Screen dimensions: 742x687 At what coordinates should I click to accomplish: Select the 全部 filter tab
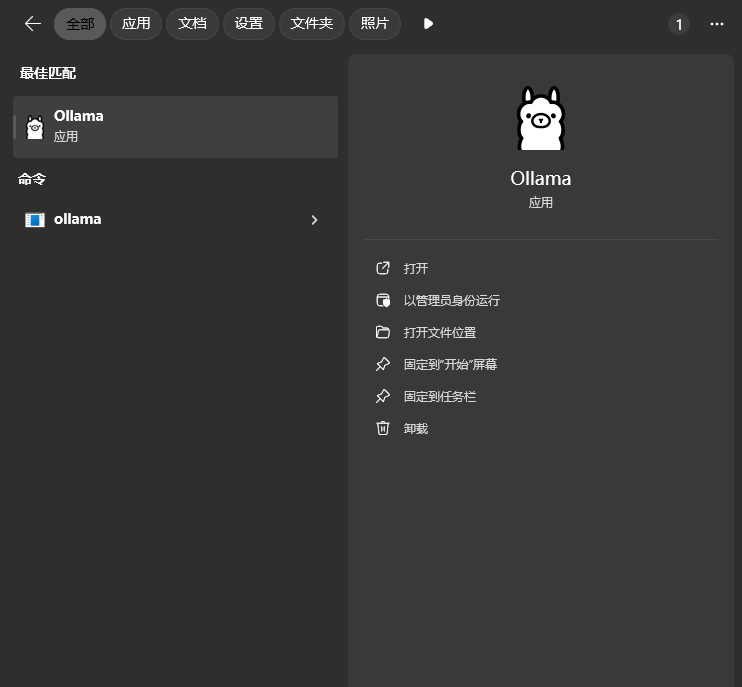[x=80, y=24]
